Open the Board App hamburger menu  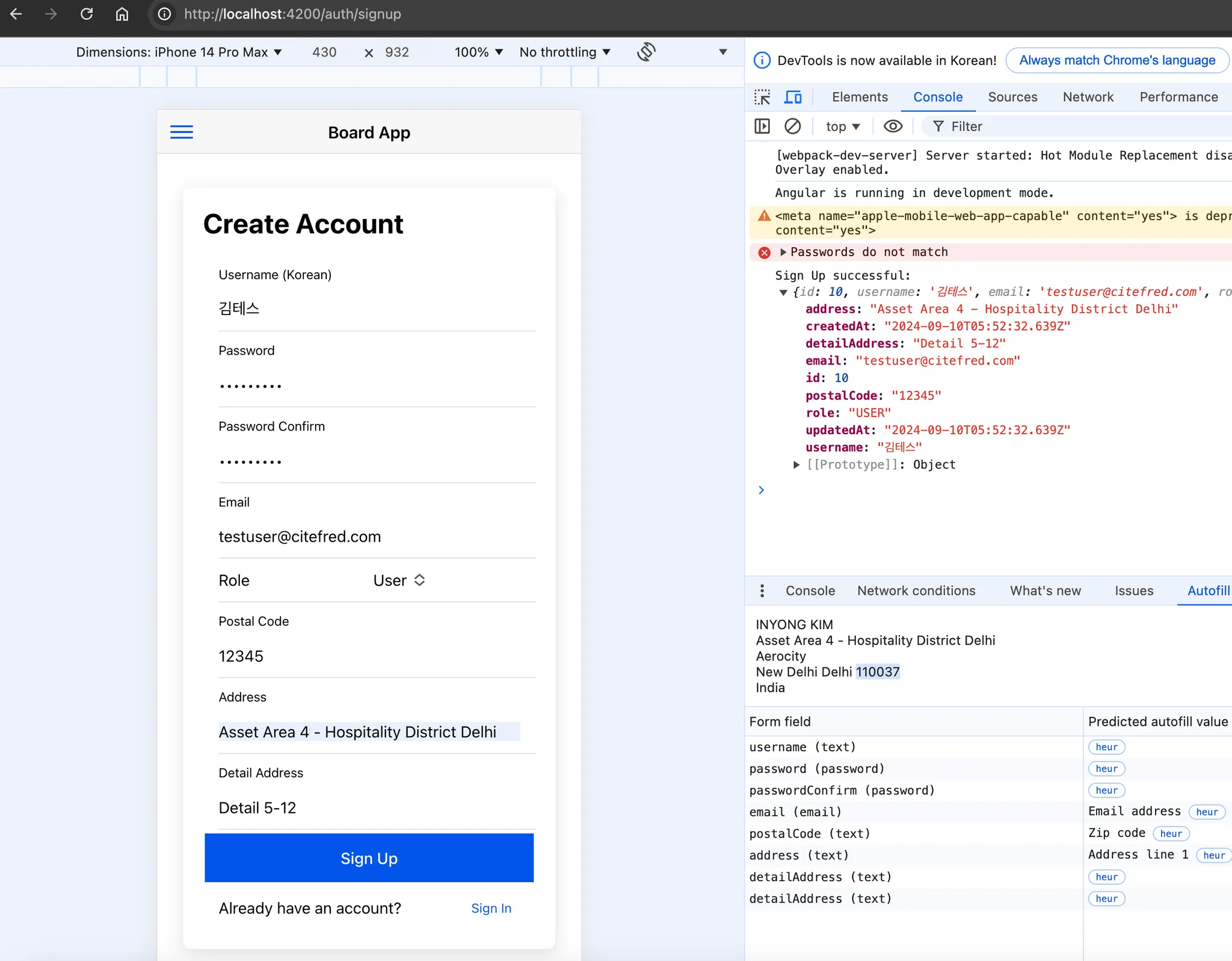(182, 132)
